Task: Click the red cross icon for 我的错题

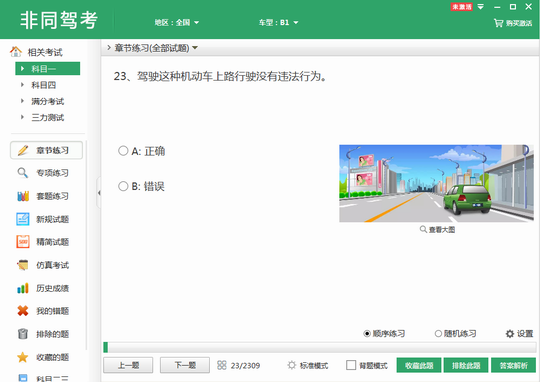Action: tap(23, 311)
